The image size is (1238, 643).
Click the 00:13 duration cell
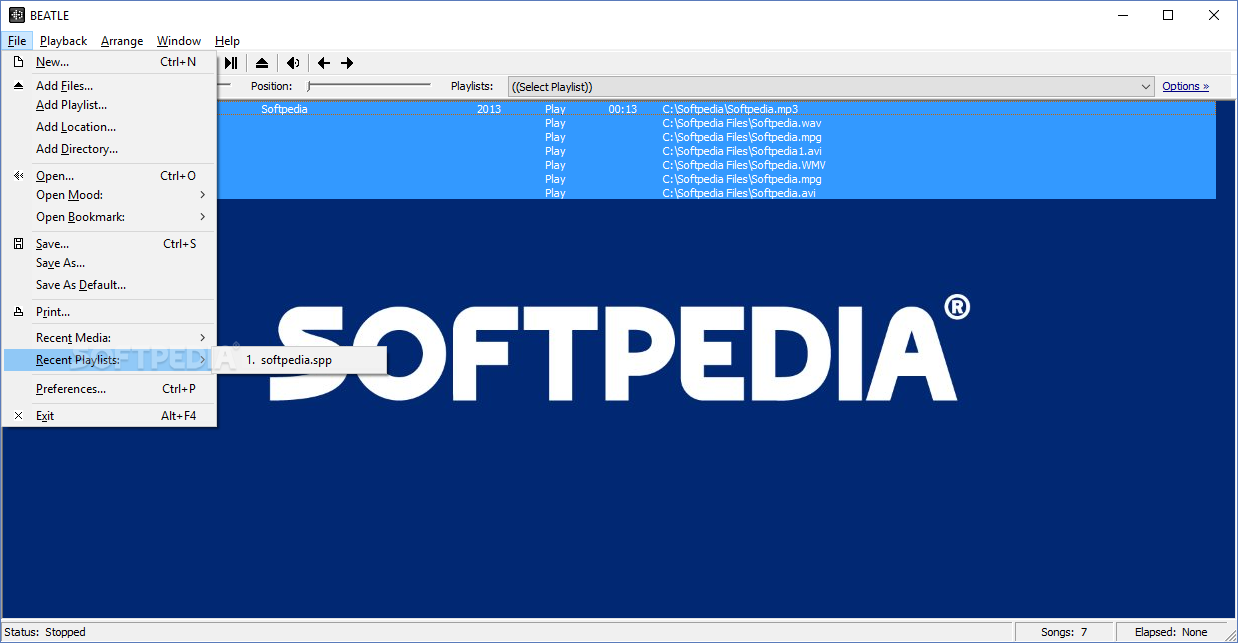(622, 109)
